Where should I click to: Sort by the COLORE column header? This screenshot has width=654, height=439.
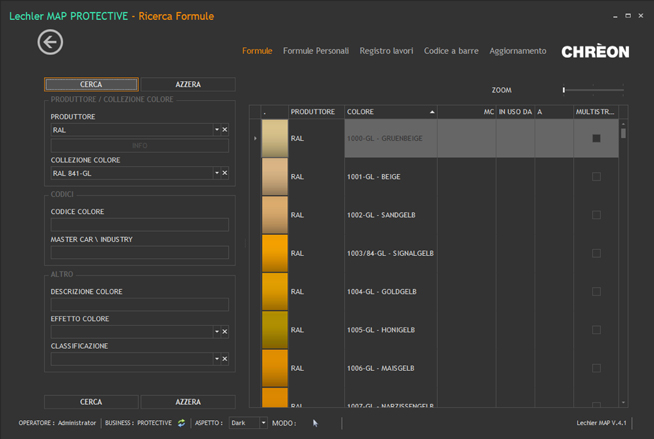391,112
